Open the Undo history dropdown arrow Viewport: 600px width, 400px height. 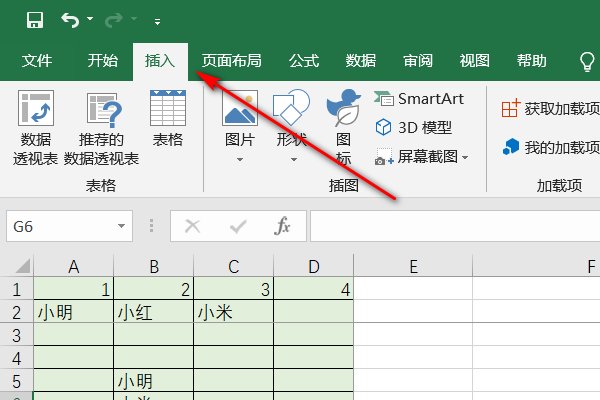tap(90, 18)
